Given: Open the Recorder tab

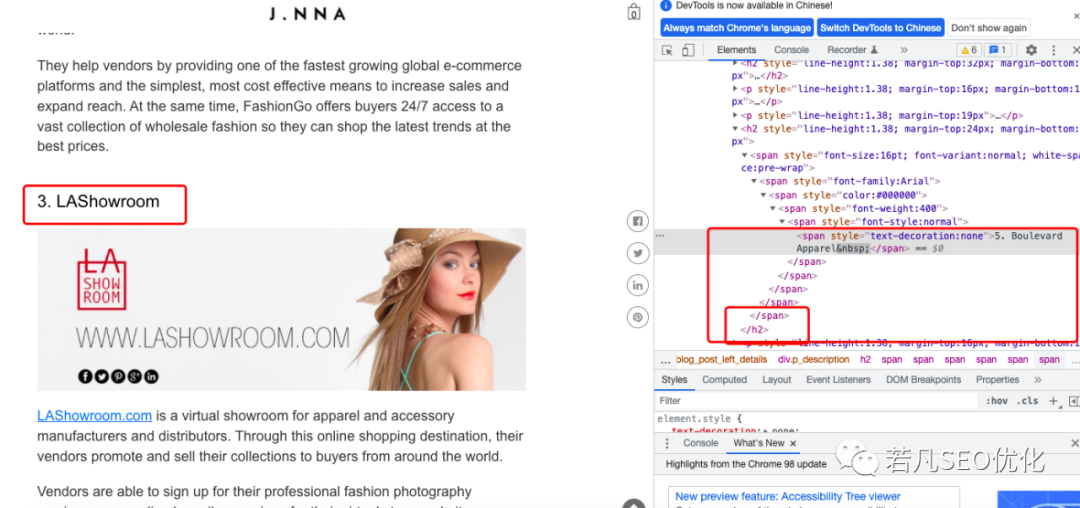Looking at the screenshot, I should (853, 50).
